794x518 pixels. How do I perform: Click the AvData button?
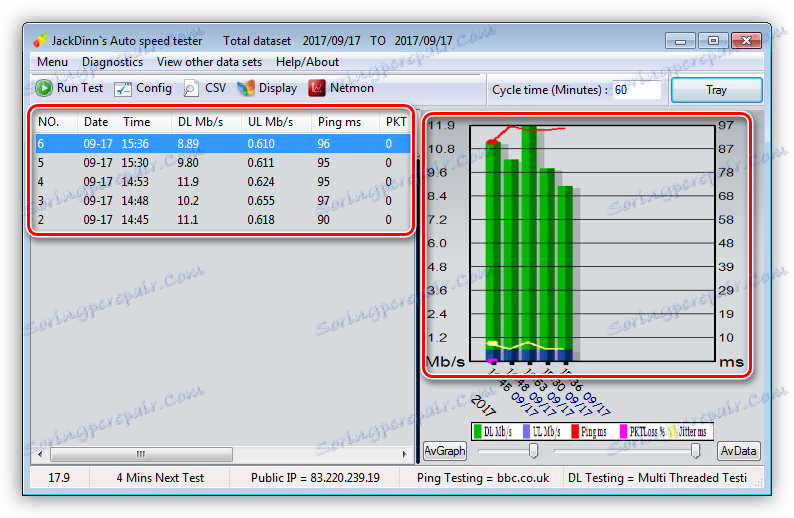pos(738,451)
